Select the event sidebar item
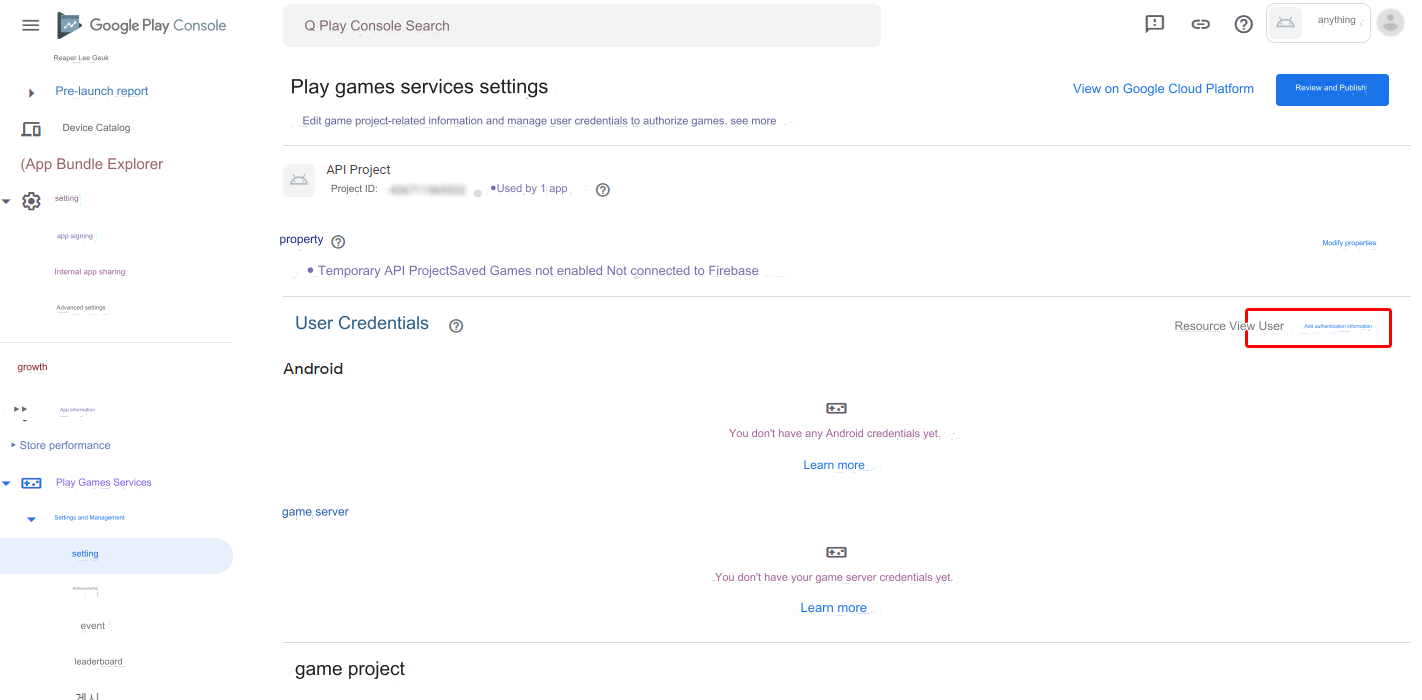Screen dimensions: 1422x700 tap(93, 626)
